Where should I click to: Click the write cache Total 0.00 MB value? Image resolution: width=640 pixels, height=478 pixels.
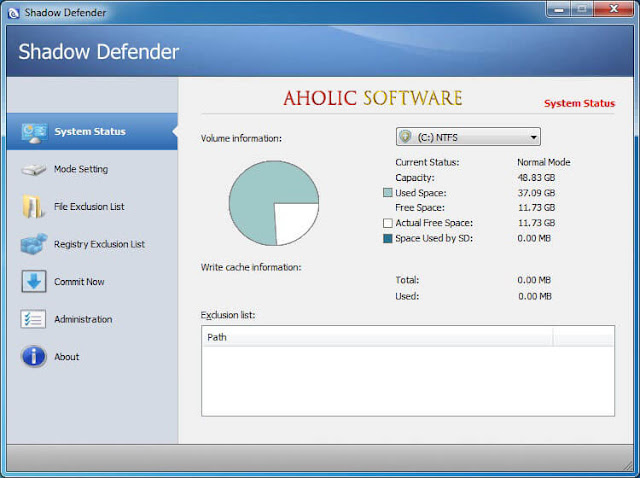(534, 280)
